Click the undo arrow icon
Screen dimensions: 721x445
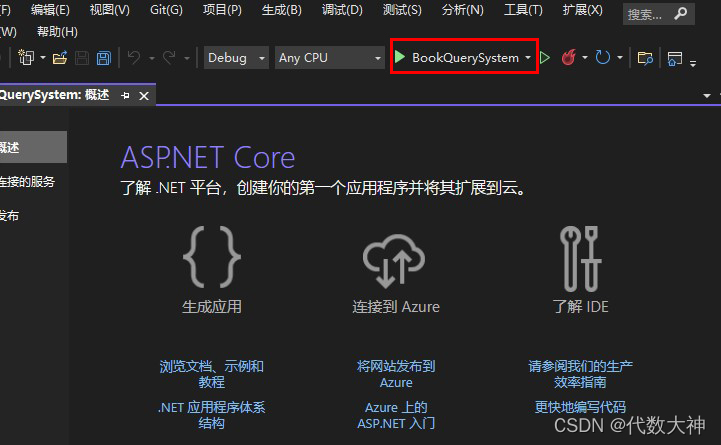[134, 57]
